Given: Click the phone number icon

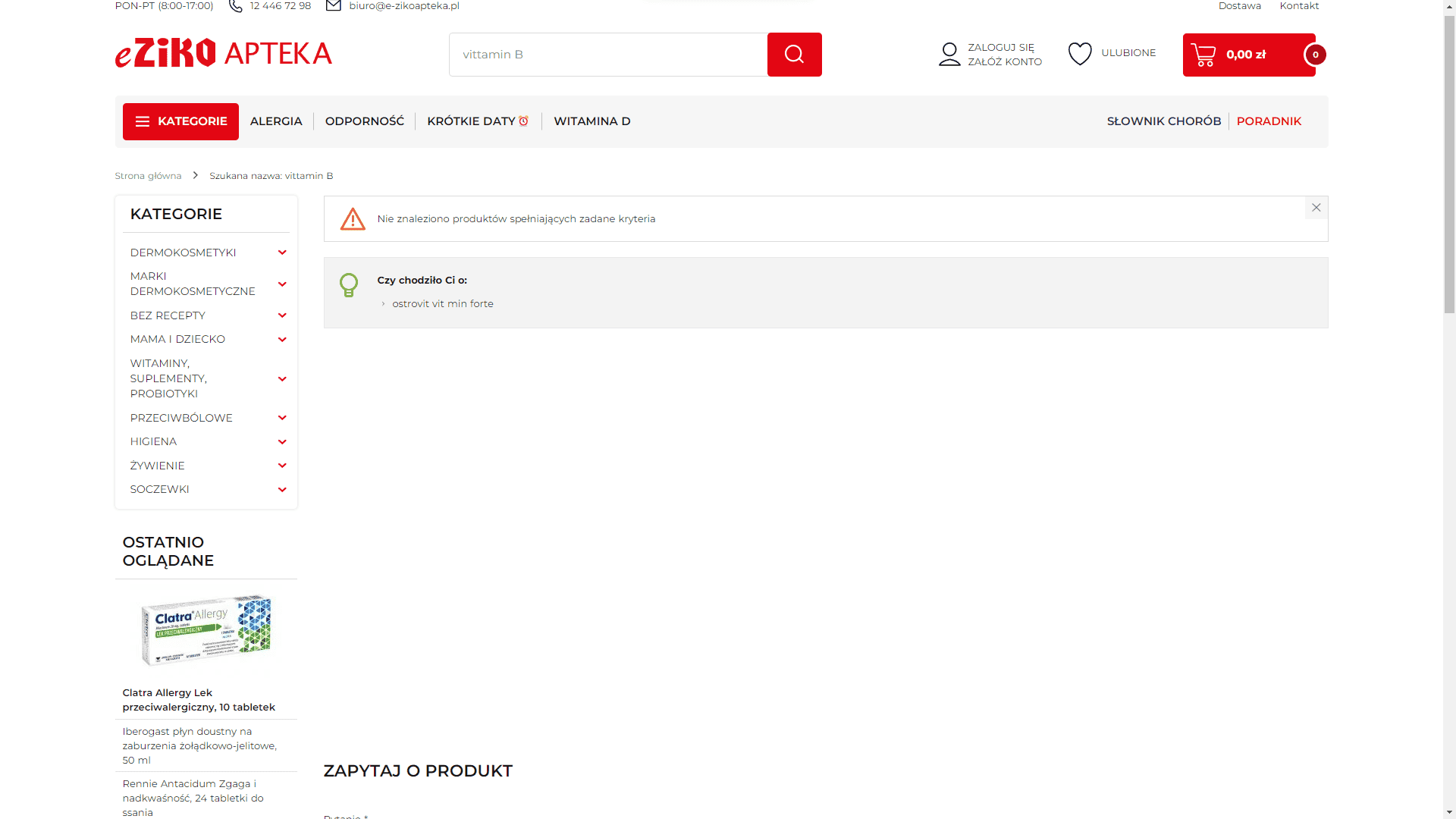Looking at the screenshot, I should click(236, 6).
